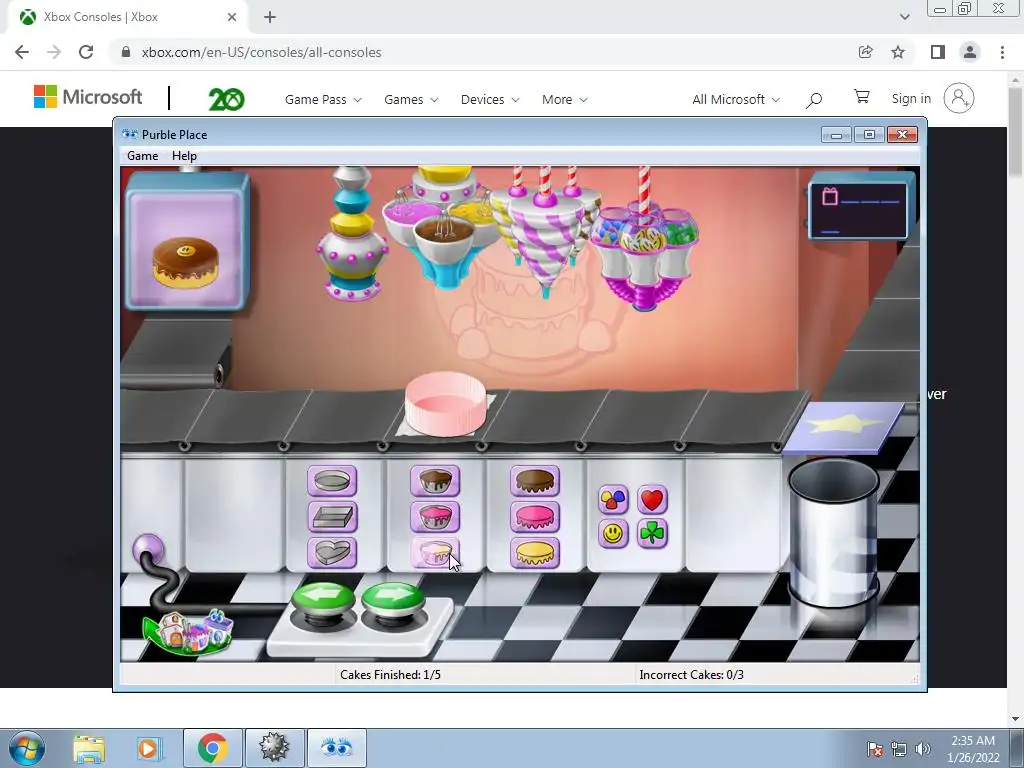Click the pink cake pan on conveyor
The height and width of the screenshot is (768, 1024).
(x=445, y=404)
